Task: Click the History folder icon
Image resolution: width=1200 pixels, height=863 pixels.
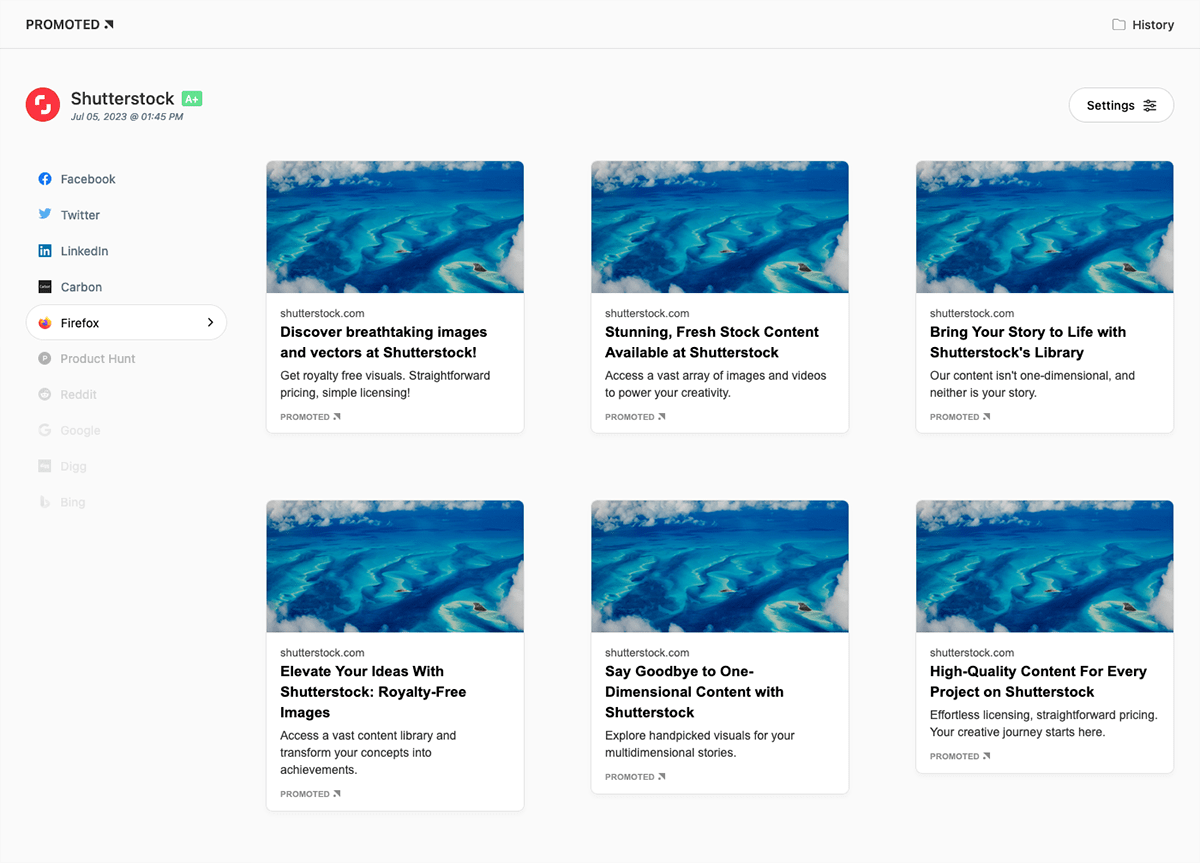Action: [1119, 25]
